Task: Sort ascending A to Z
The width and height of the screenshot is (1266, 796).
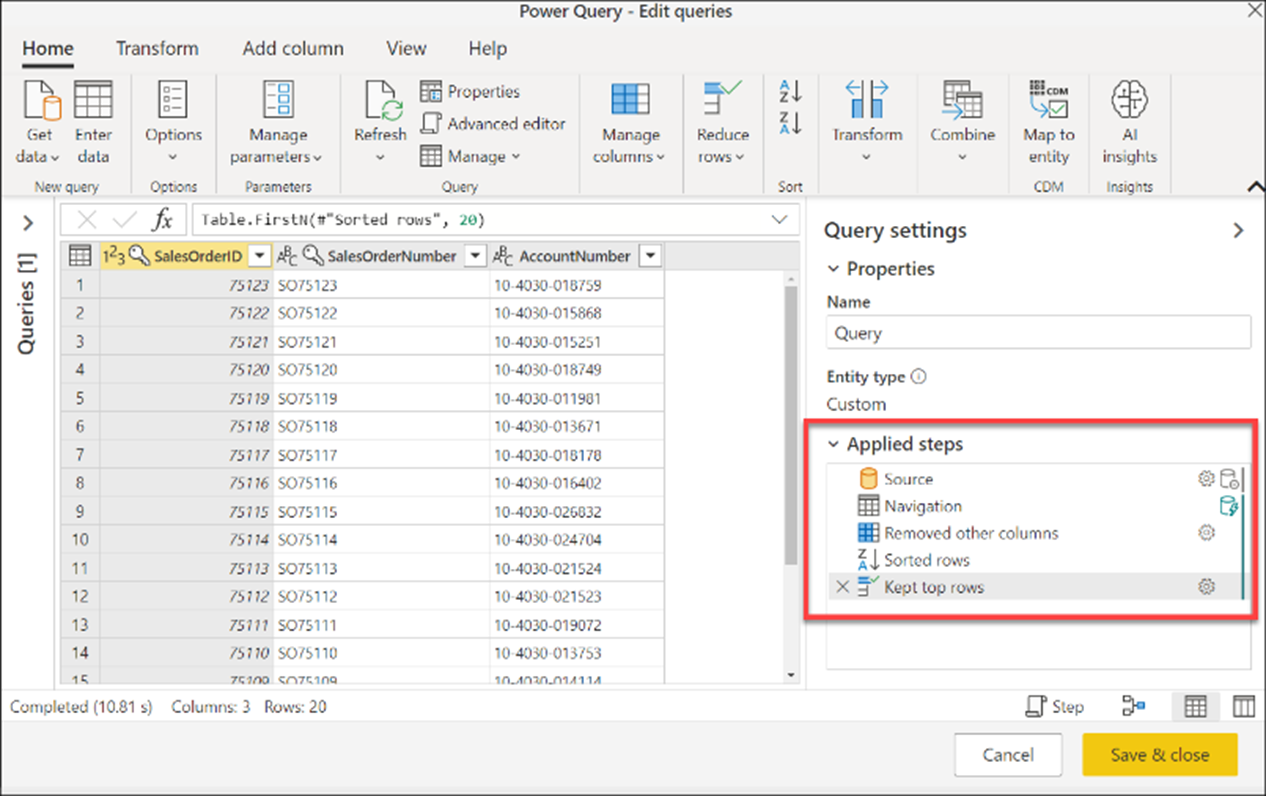Action: coord(790,93)
